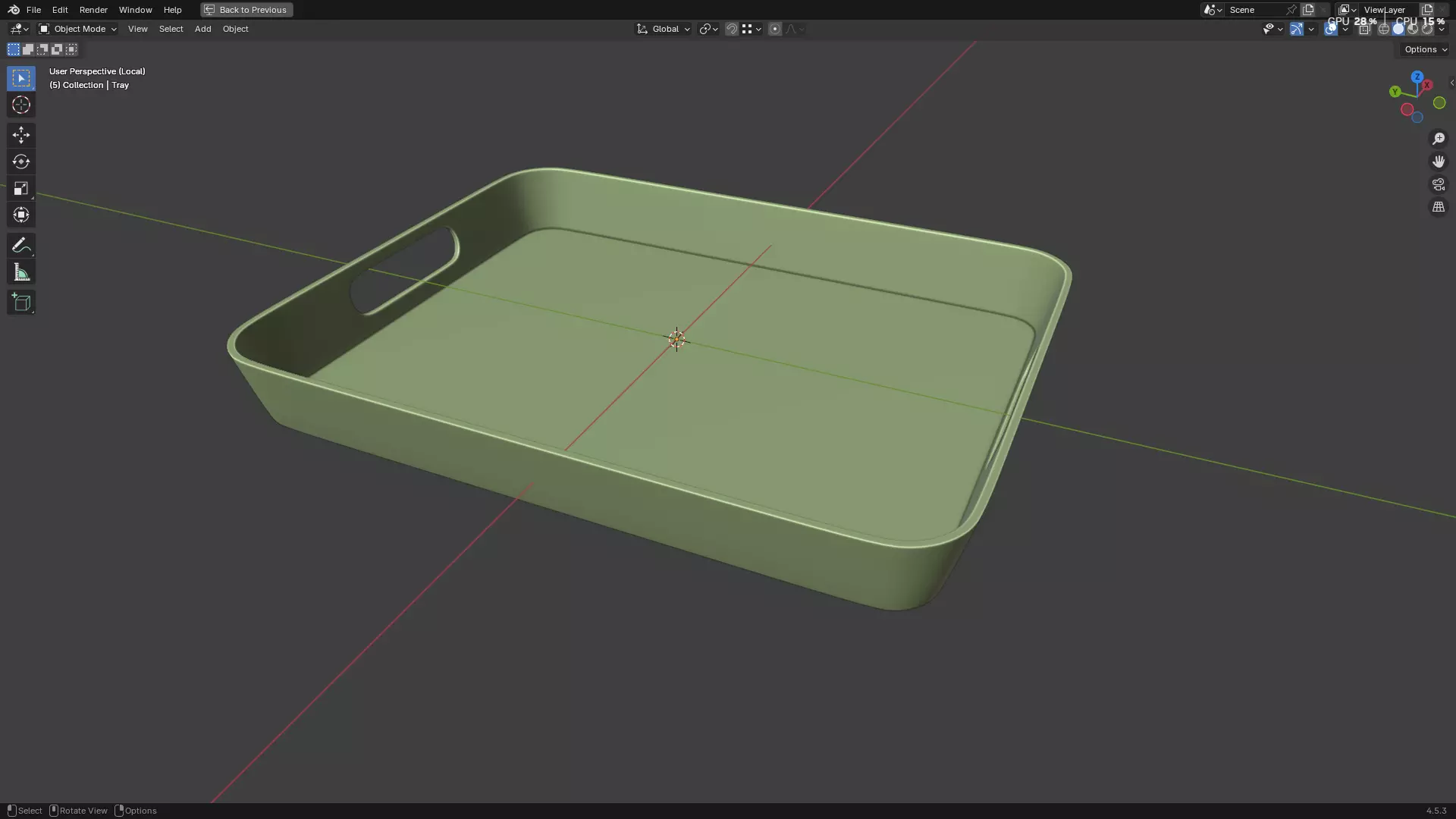Open the pivot point dropdown
This screenshot has height=819, width=1456.
tap(708, 29)
